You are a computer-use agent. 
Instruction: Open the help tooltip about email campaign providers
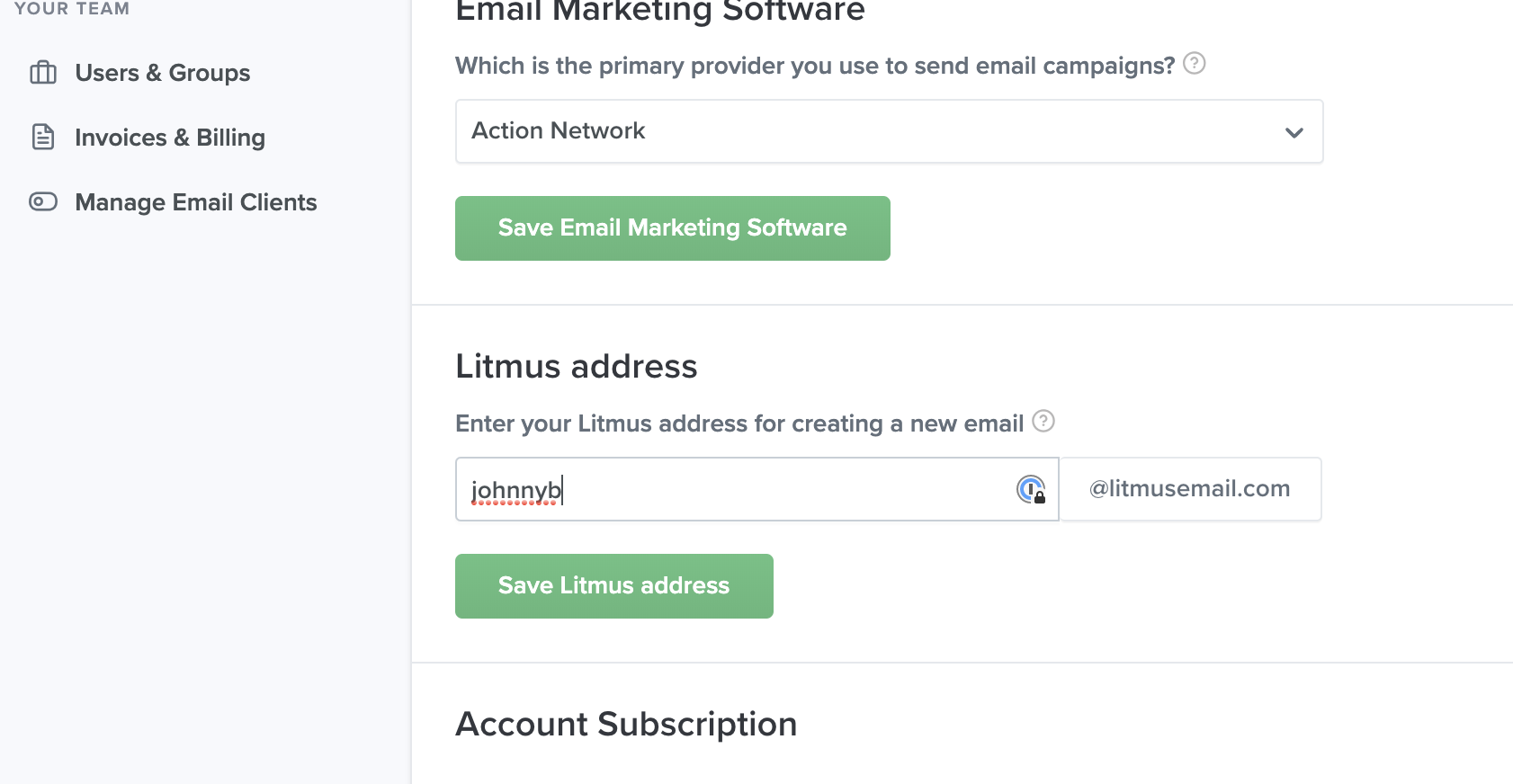[x=1195, y=63]
